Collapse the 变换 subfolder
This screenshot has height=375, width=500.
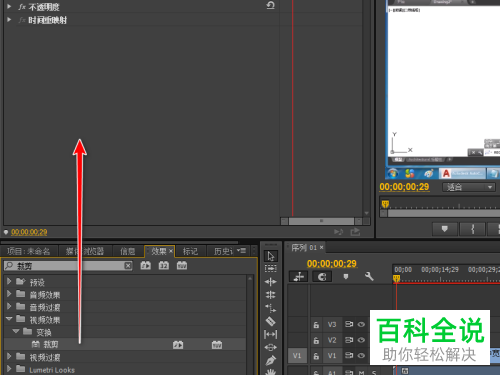pyautogui.click(x=16, y=331)
